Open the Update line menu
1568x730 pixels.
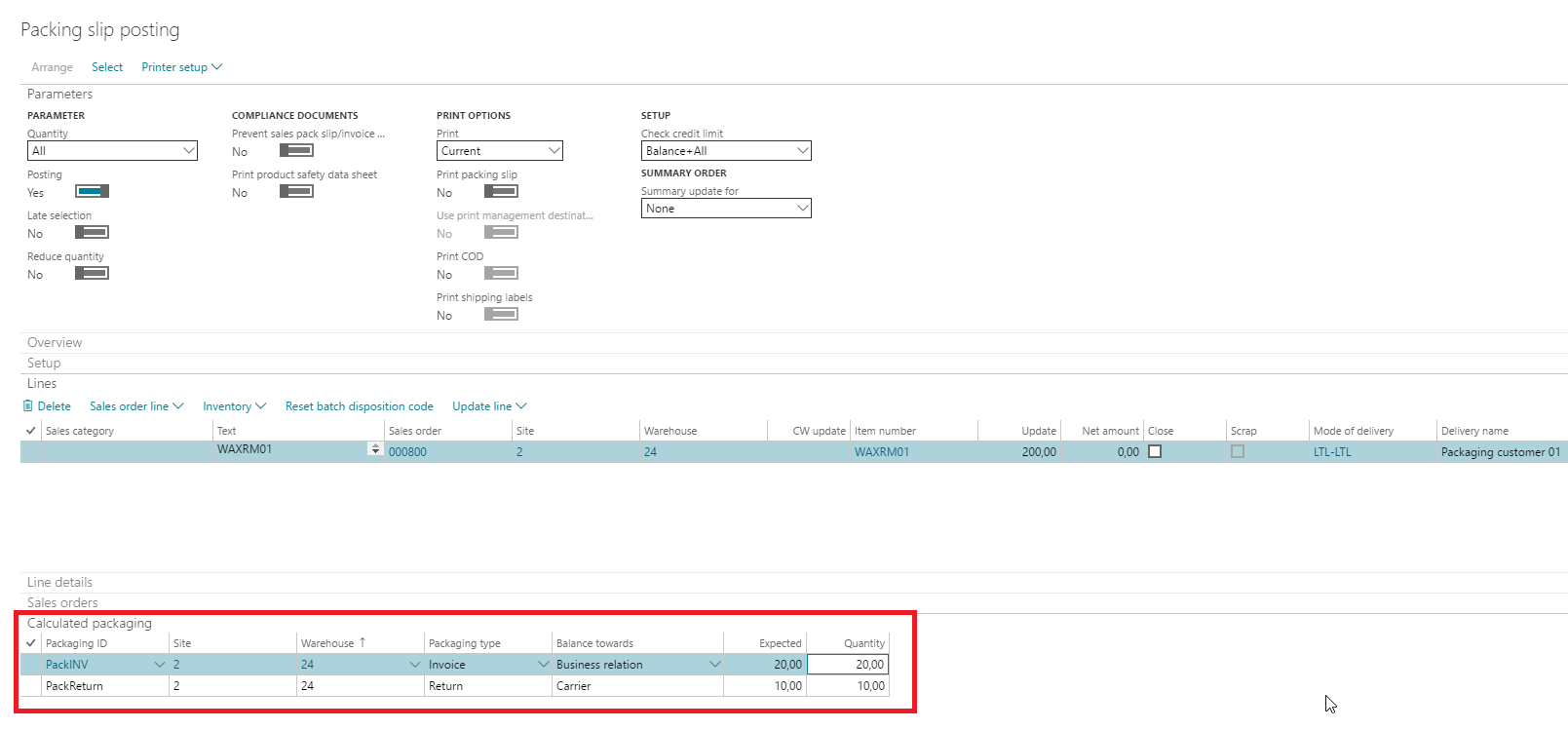click(x=489, y=406)
